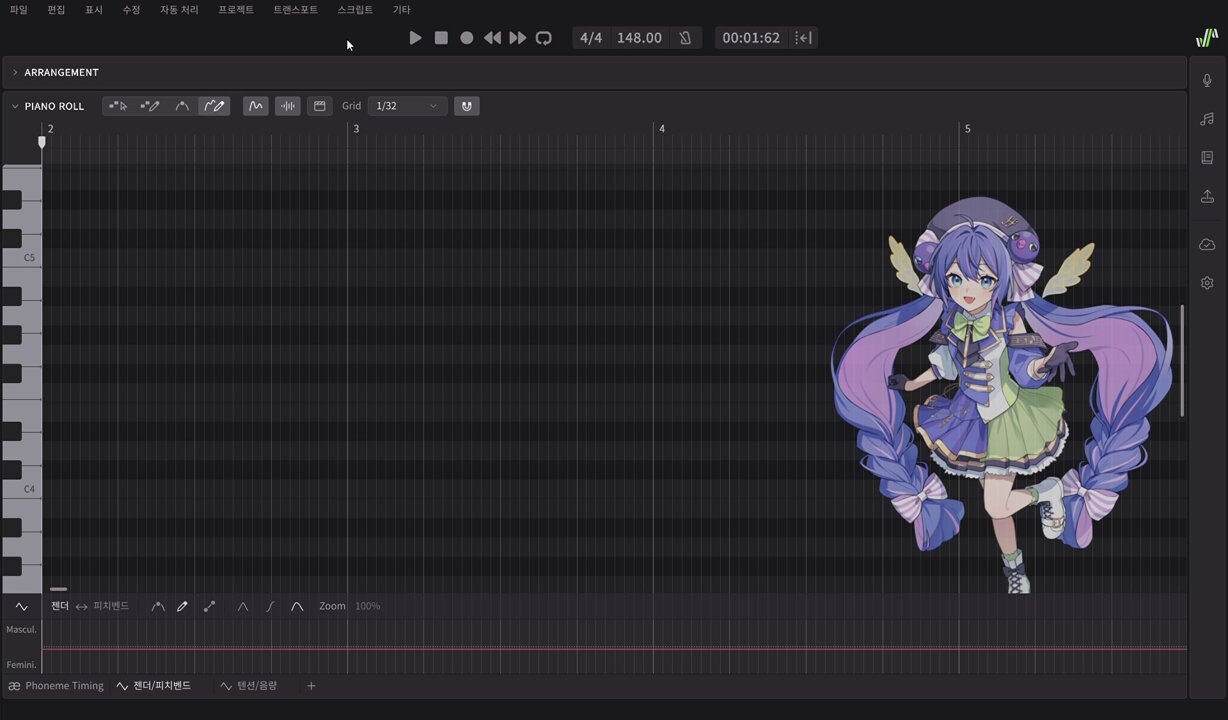Toggle pitch curve display
The height and width of the screenshot is (720, 1228).
coord(256,106)
